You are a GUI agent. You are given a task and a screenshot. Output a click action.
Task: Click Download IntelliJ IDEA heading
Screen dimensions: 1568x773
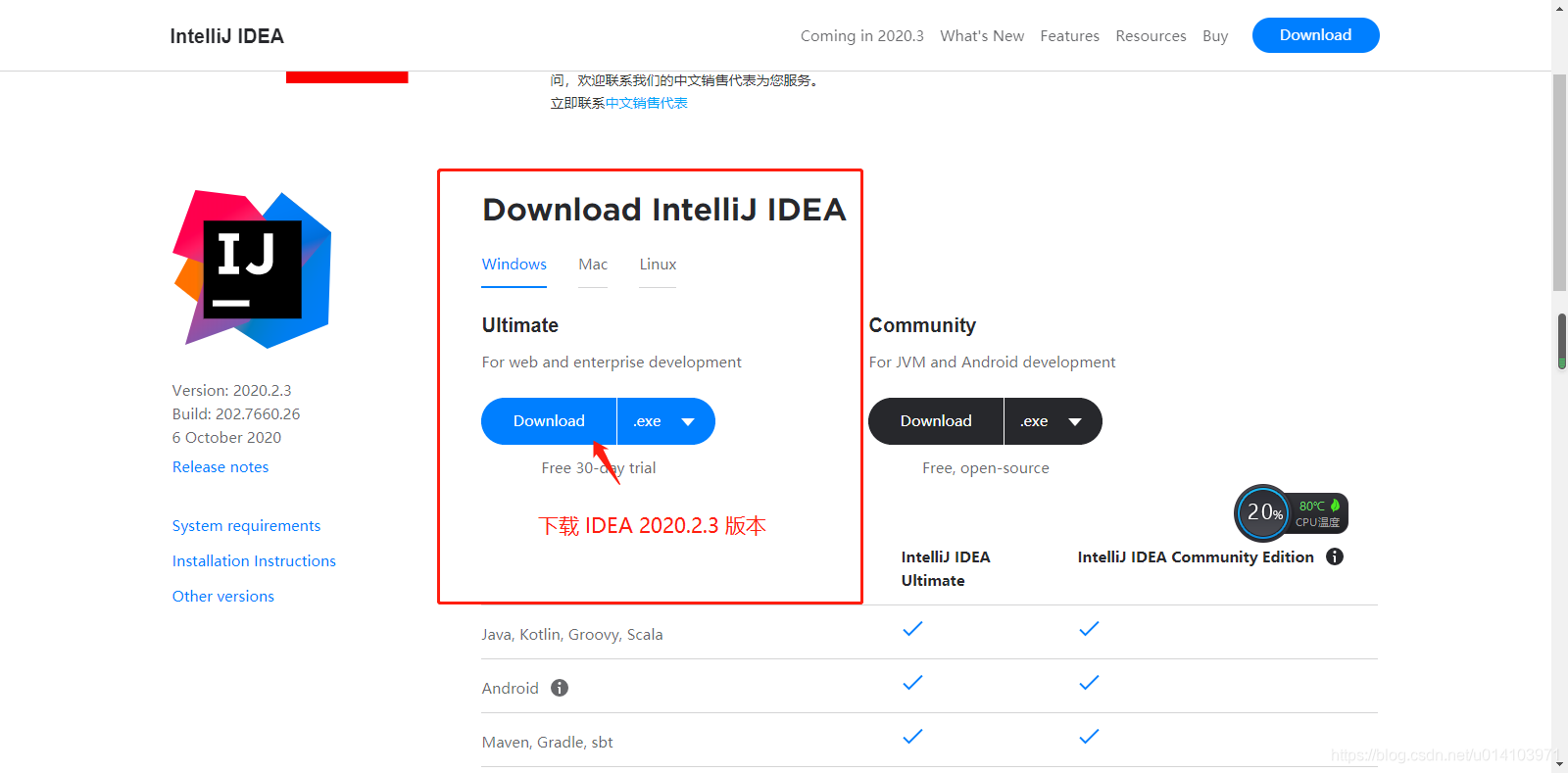(x=664, y=210)
